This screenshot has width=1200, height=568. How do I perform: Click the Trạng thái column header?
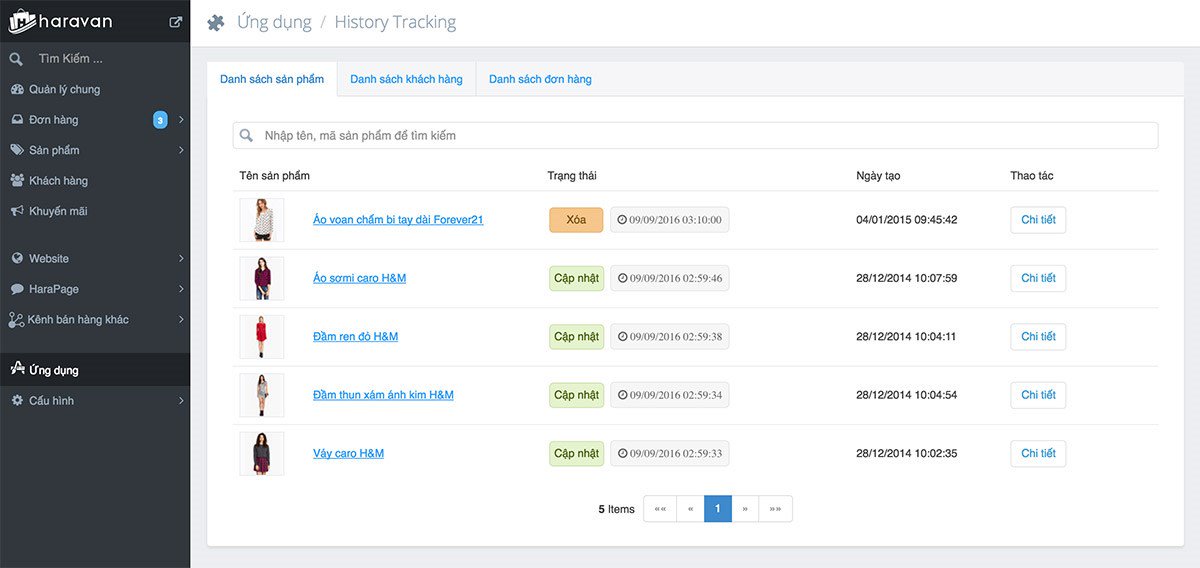[572, 176]
